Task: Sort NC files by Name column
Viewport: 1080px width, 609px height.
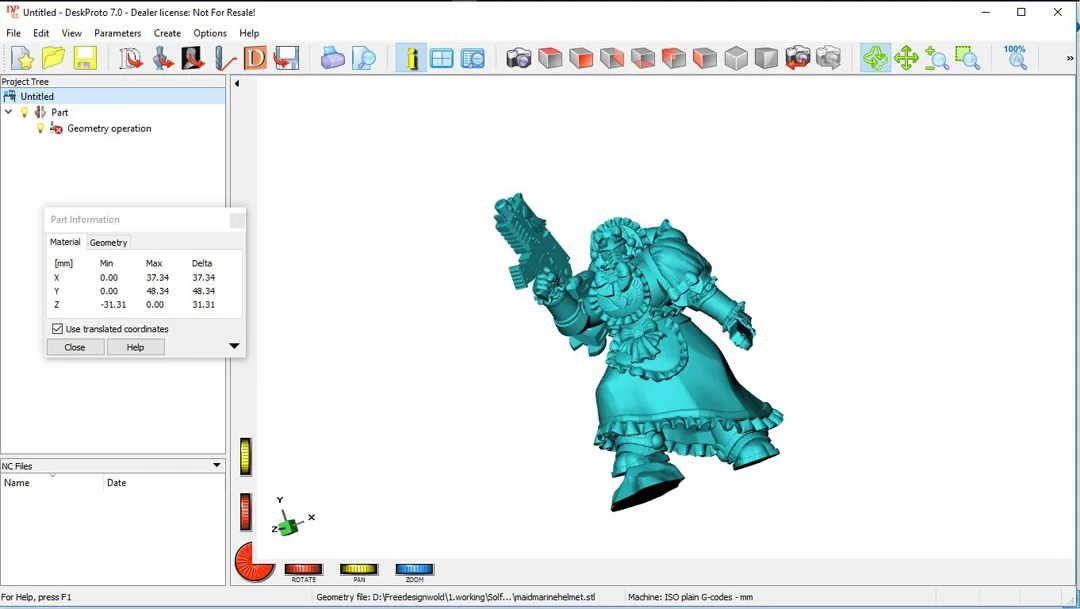Action: [52, 483]
